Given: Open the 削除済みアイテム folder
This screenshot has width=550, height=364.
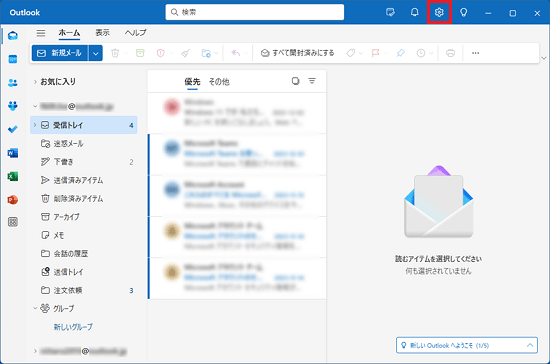Looking at the screenshot, I should point(84,198).
